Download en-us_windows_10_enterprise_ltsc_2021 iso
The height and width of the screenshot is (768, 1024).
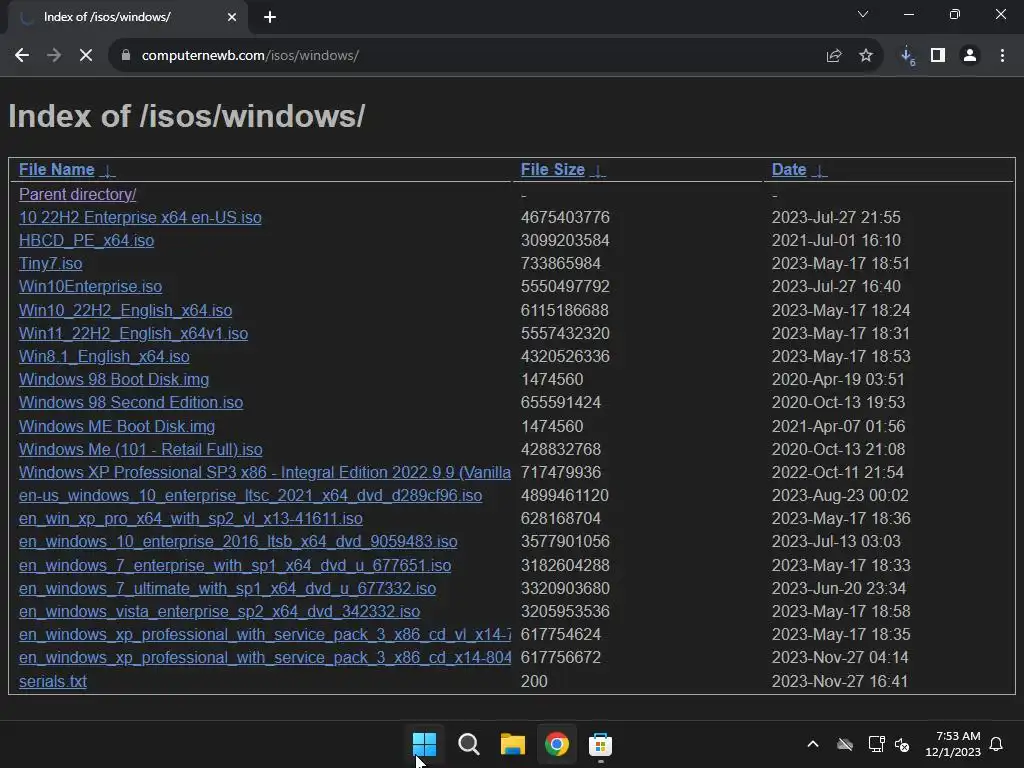tap(250, 496)
